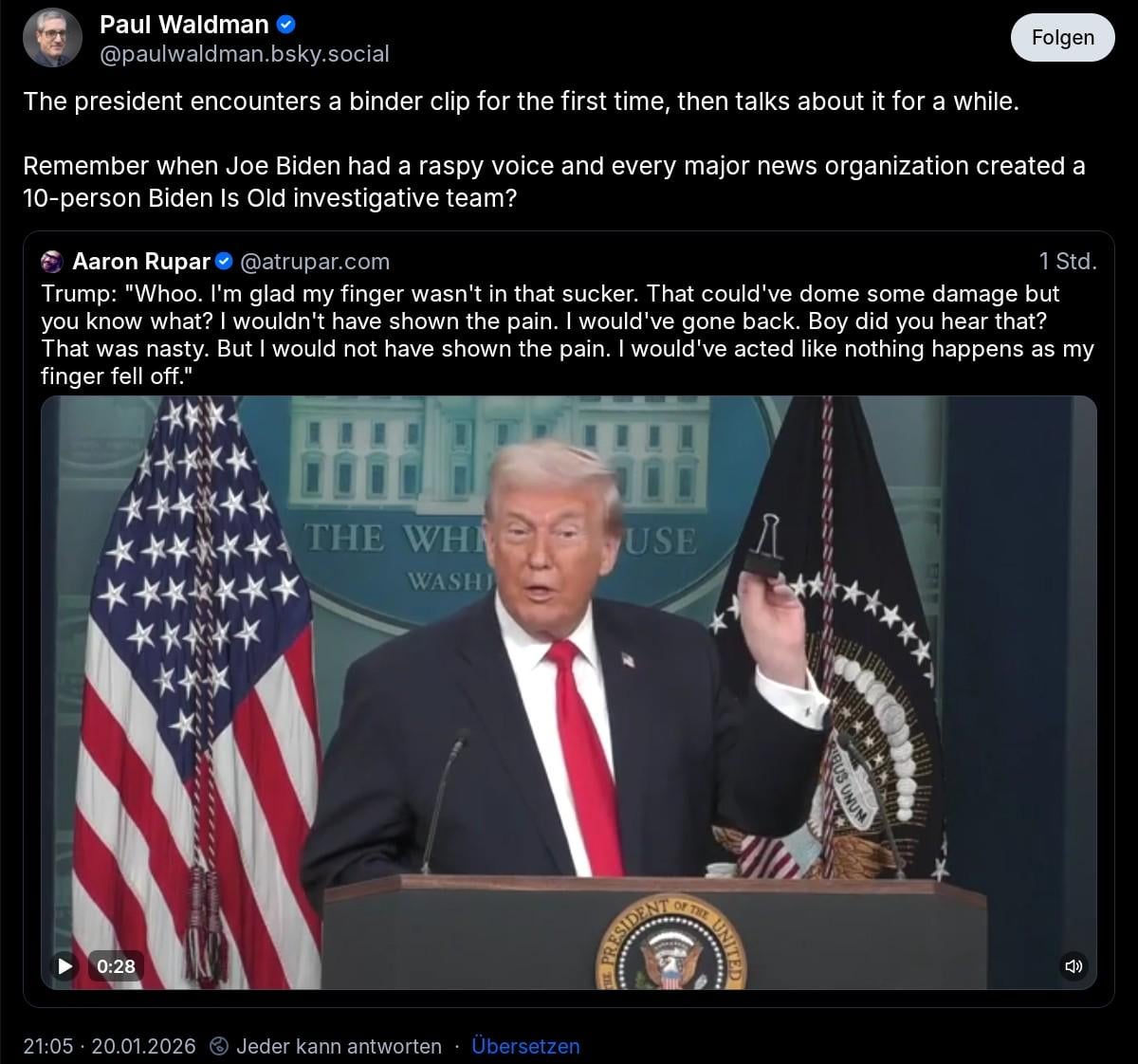1138x1064 pixels.
Task: Open the @atrupar.com handle
Action: [315, 261]
